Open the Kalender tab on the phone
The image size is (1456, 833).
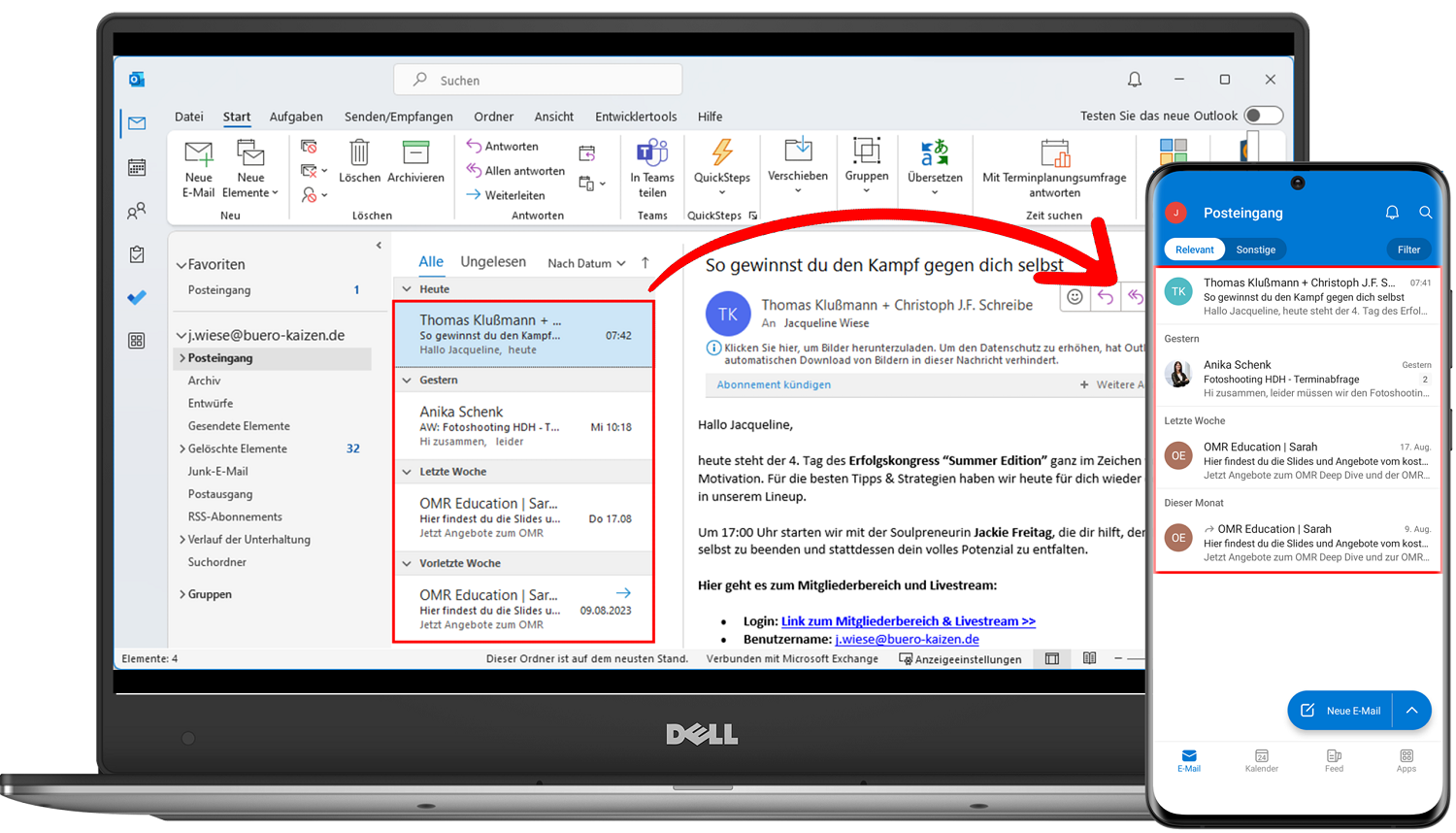click(x=1261, y=761)
